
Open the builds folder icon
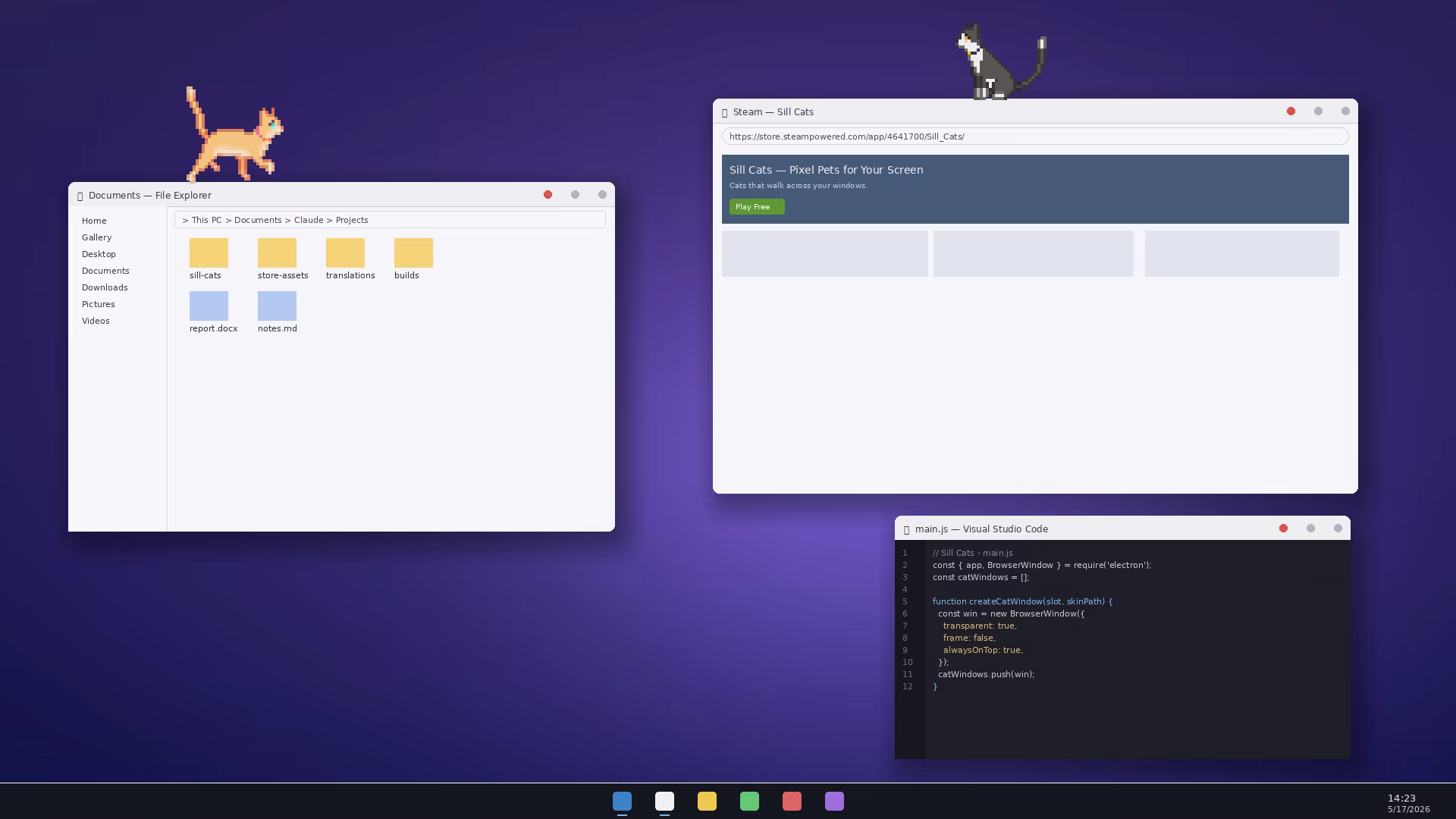[x=413, y=253]
